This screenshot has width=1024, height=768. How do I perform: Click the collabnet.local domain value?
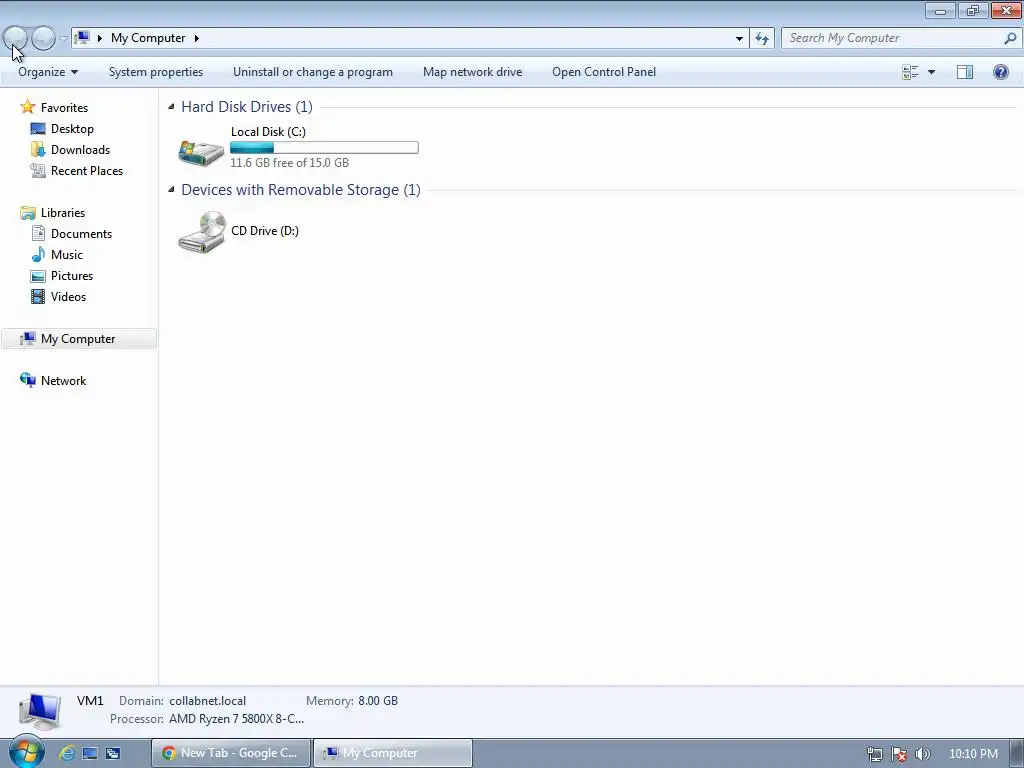point(208,700)
